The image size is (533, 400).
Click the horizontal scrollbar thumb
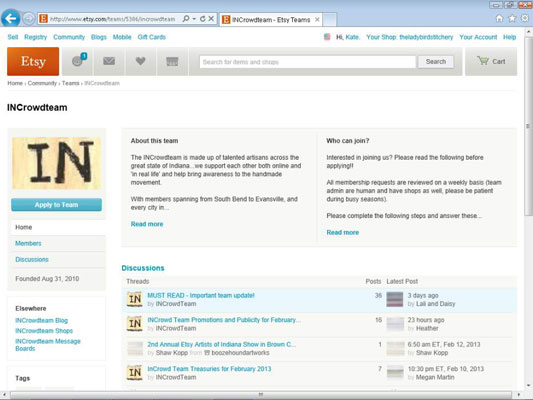261,395
